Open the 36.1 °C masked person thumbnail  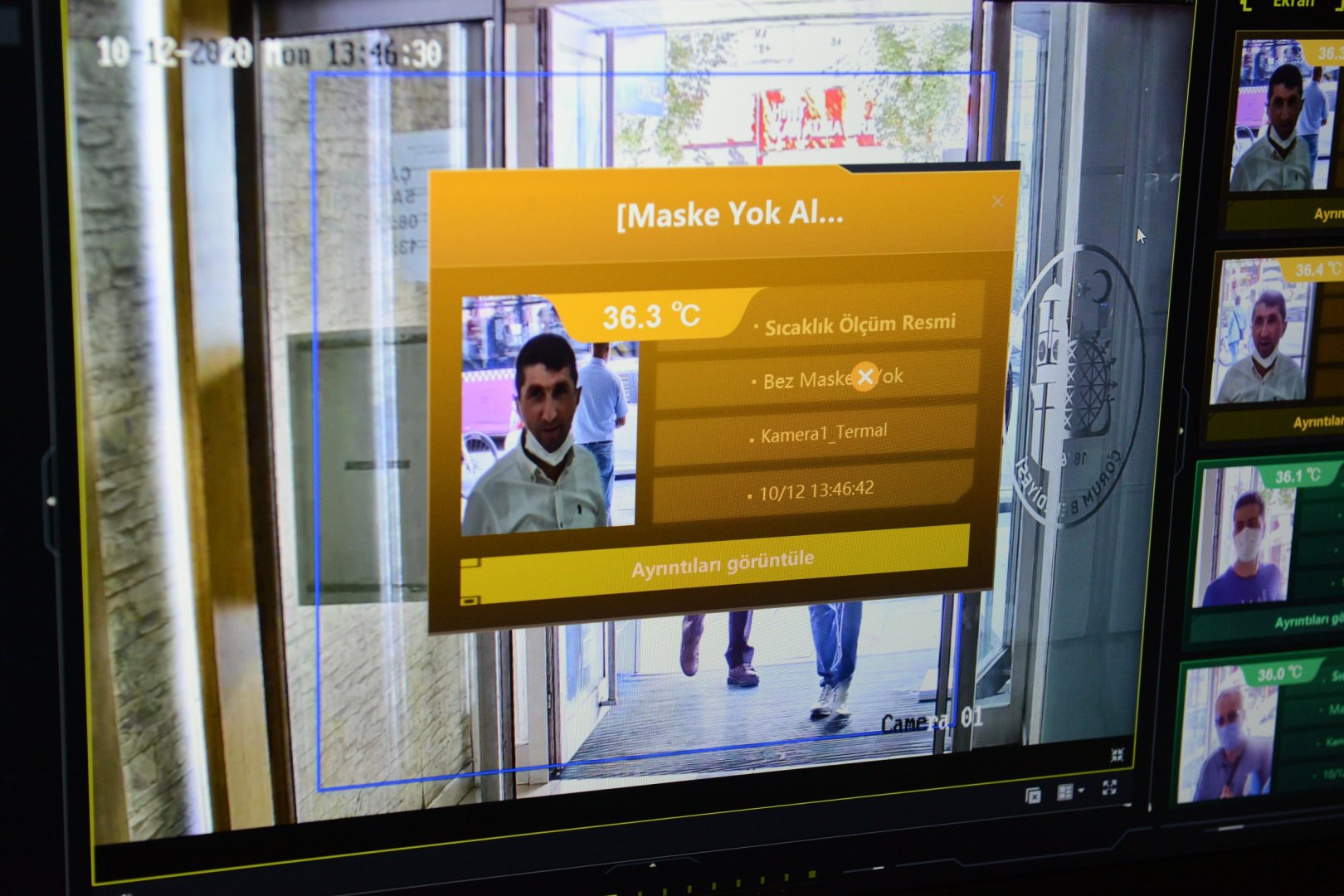[x=1244, y=541]
